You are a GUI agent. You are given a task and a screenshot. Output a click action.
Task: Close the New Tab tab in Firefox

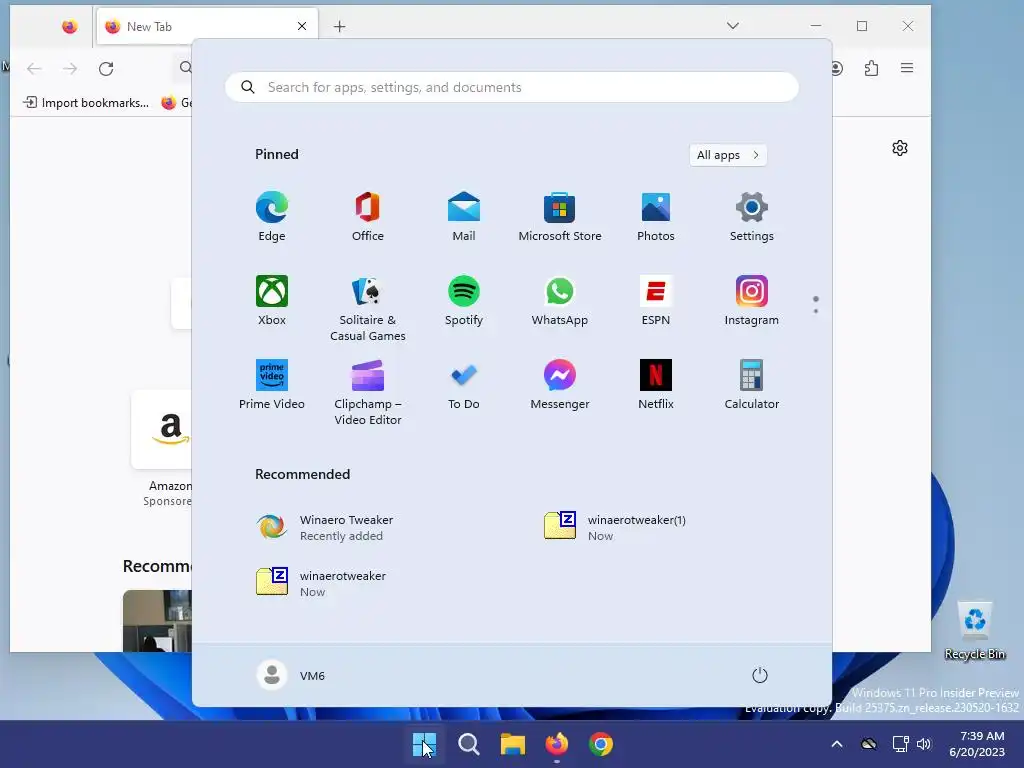pyautogui.click(x=302, y=26)
